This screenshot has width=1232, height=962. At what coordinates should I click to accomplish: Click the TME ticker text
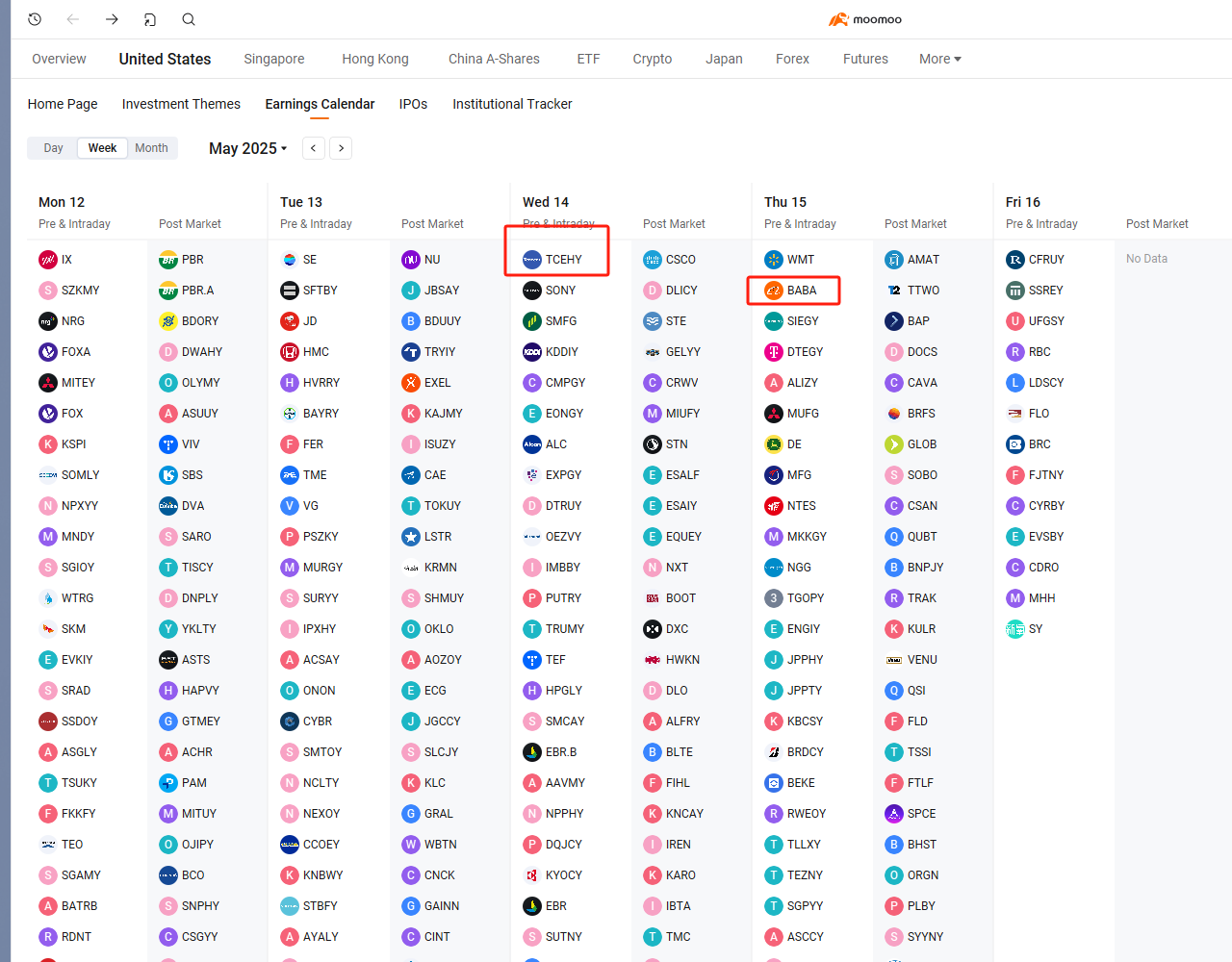[315, 475]
